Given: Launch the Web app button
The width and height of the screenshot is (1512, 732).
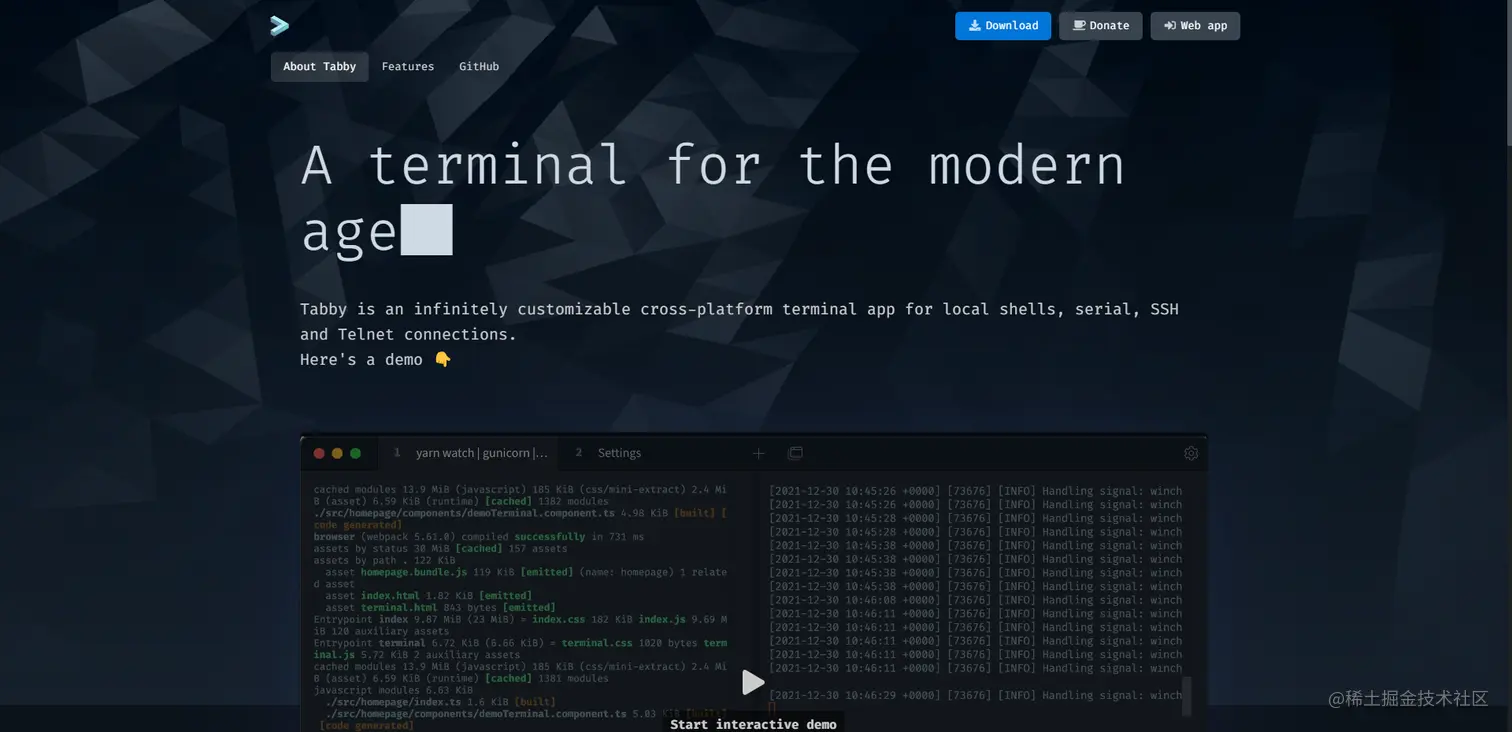Looking at the screenshot, I should click(1195, 26).
